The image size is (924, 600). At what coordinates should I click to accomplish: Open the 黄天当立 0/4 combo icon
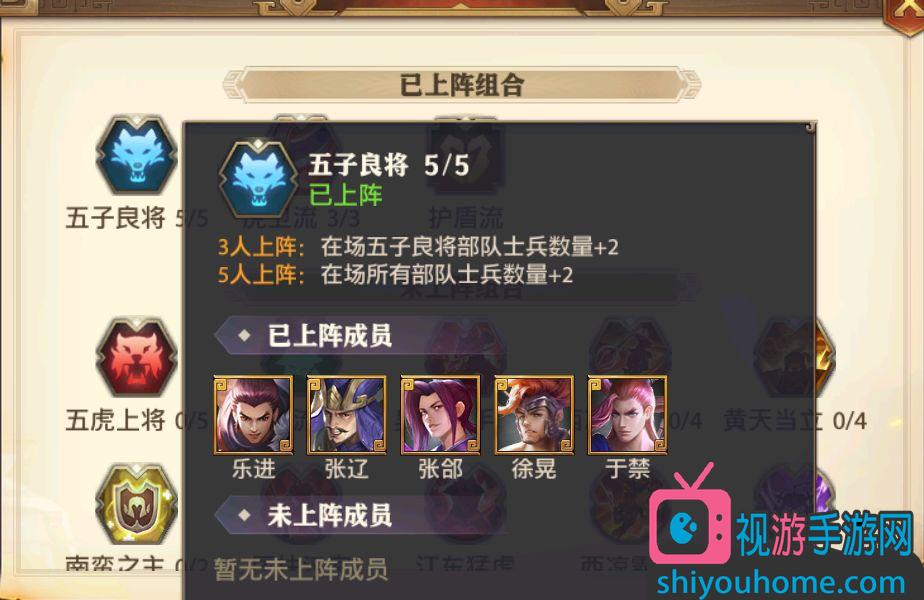pos(796,357)
